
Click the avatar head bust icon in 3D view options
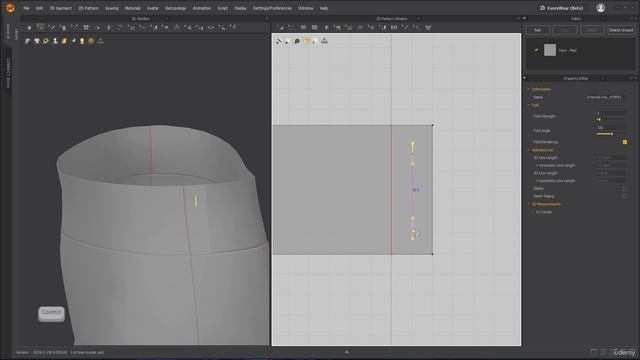pyautogui.click(x=82, y=41)
